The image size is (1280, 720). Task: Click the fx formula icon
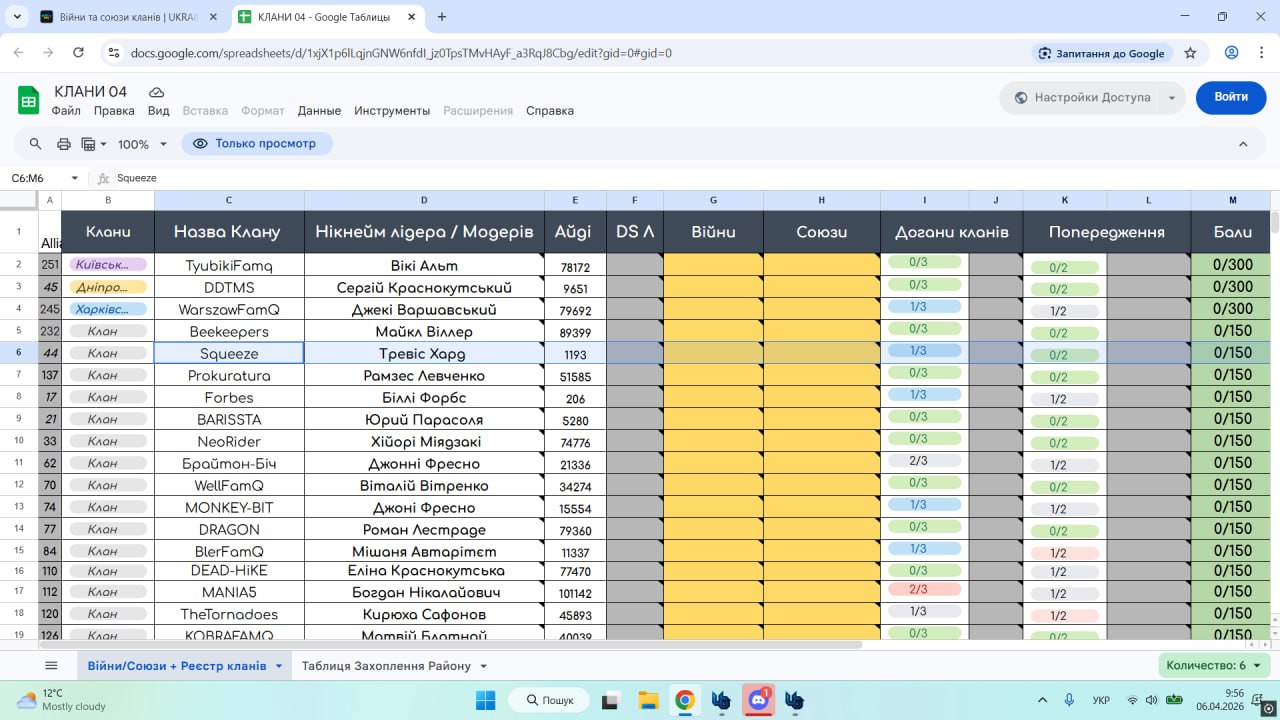(103, 178)
